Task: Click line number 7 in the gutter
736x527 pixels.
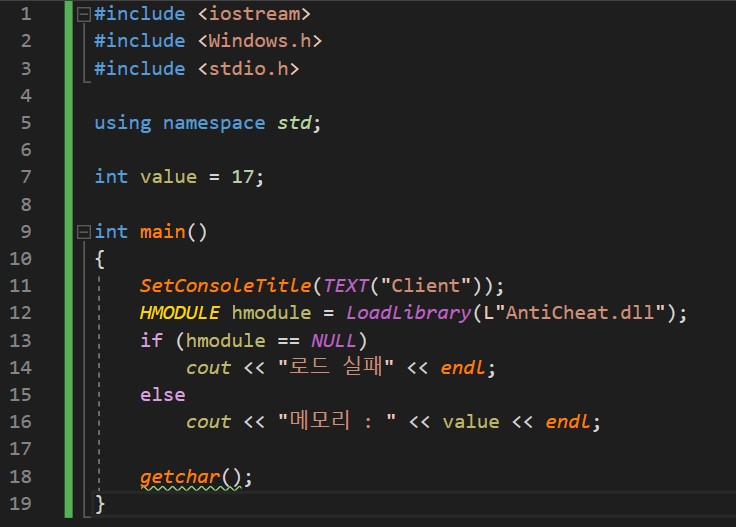Action: (x=26, y=177)
